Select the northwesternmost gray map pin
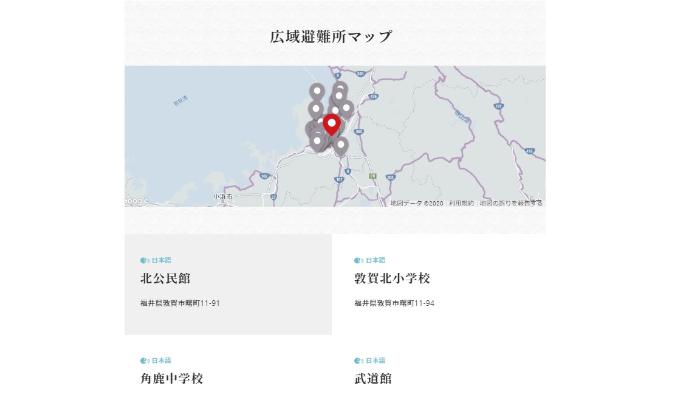Image resolution: width=700 pixels, height=400 pixels. [317, 93]
